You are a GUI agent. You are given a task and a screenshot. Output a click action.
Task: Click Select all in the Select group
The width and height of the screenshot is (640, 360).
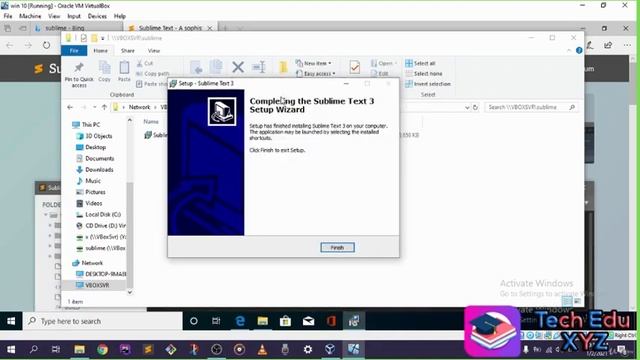click(420, 63)
